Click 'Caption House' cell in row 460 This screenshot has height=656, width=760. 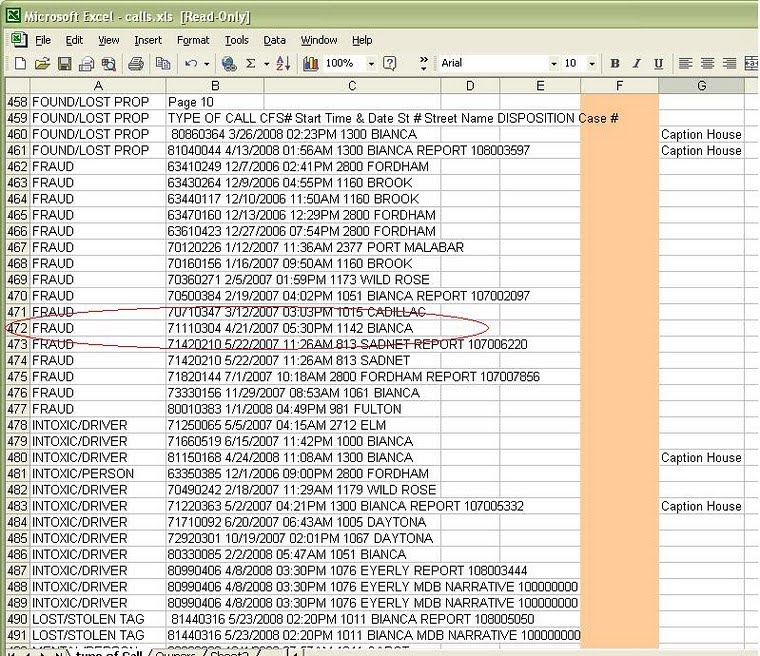coord(701,134)
